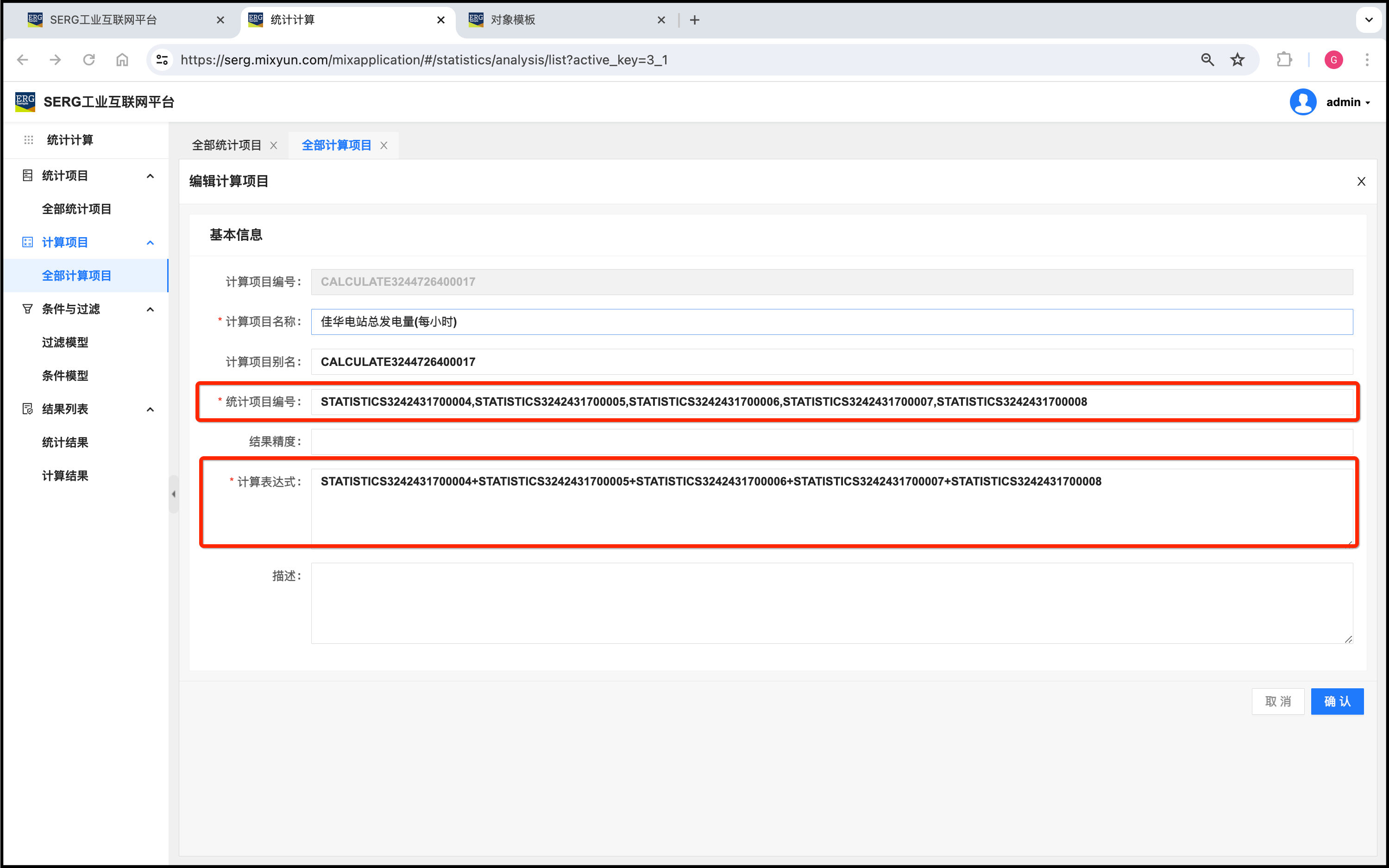This screenshot has height=868, width=1389.
Task: Click the browser reload icon
Action: (x=89, y=60)
